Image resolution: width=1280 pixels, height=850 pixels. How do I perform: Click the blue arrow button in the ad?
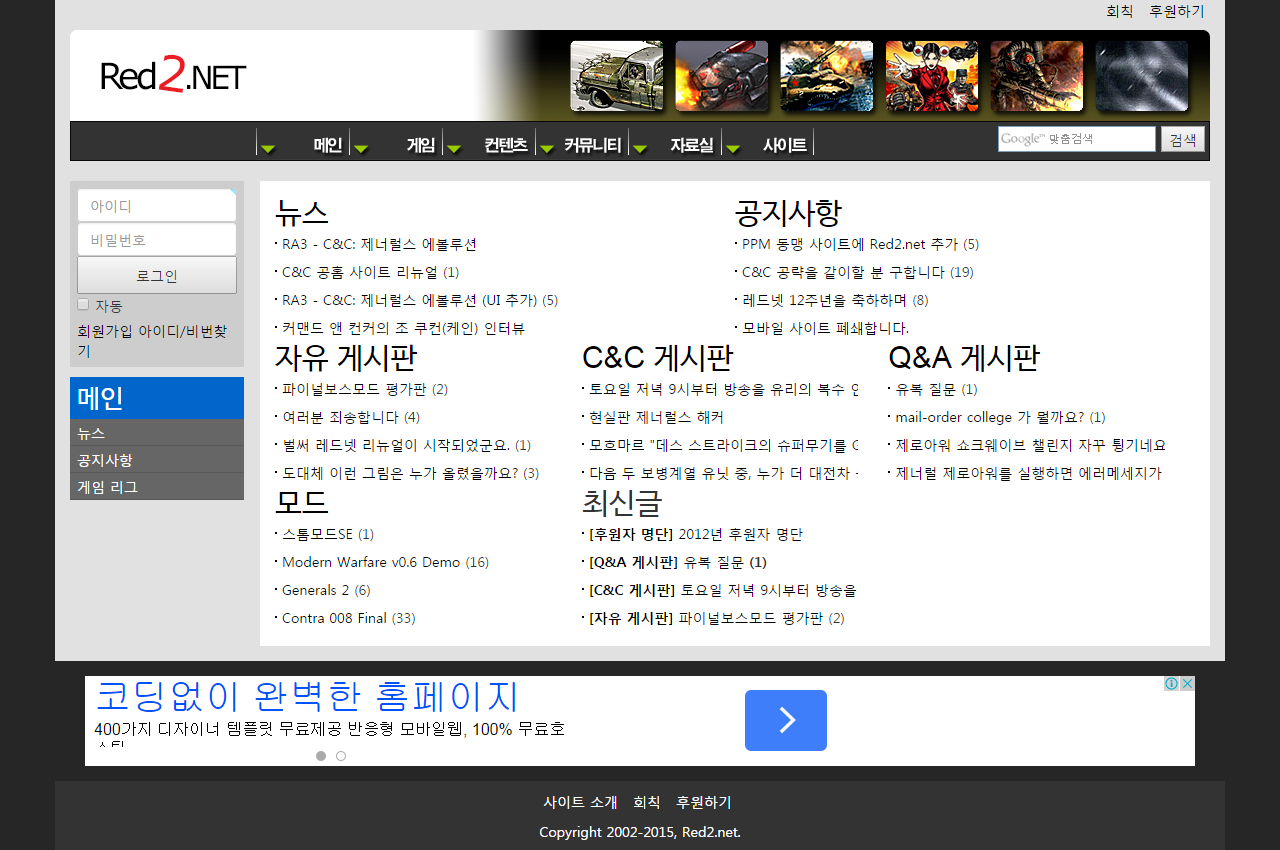786,720
